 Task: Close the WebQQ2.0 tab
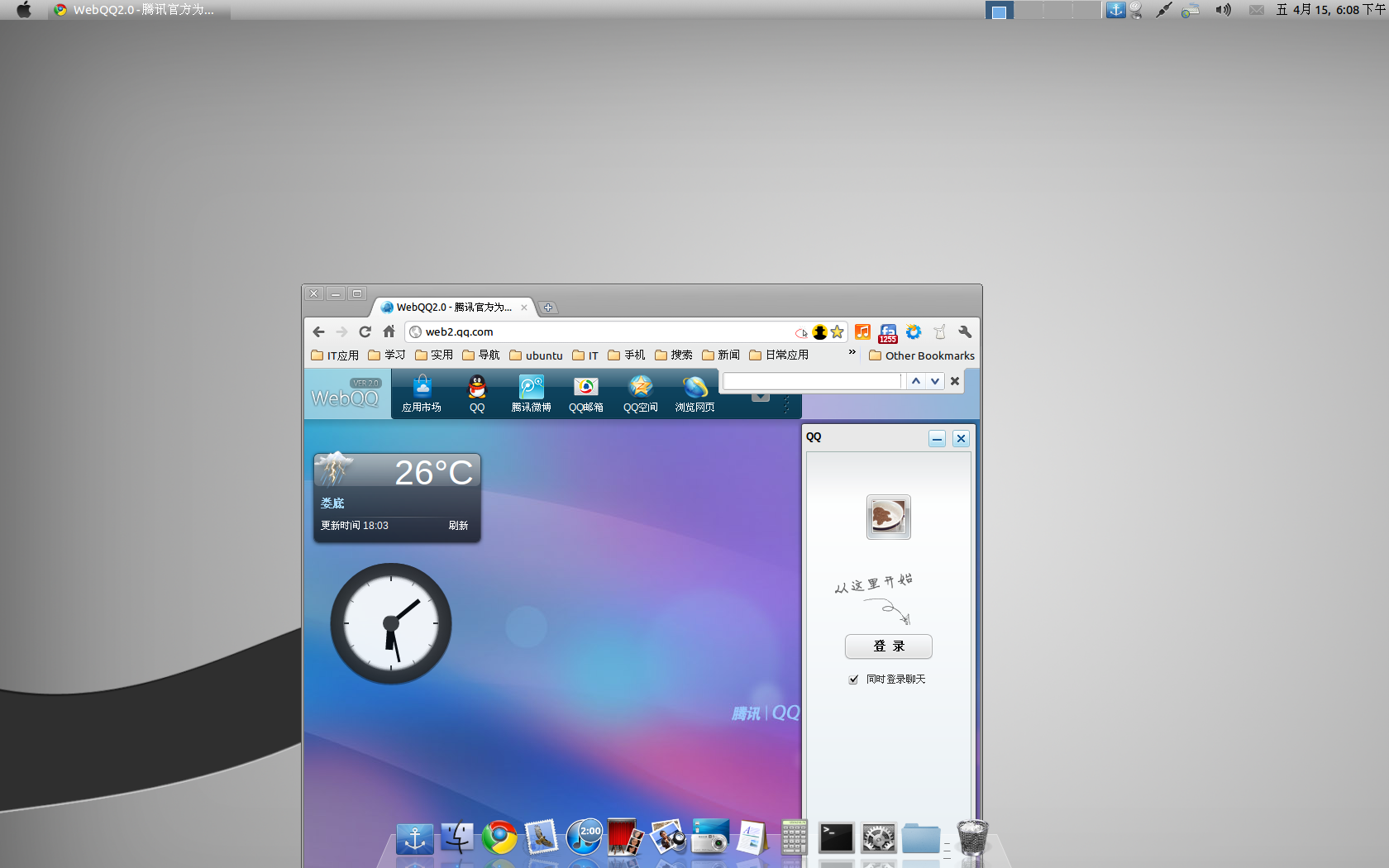[523, 308]
